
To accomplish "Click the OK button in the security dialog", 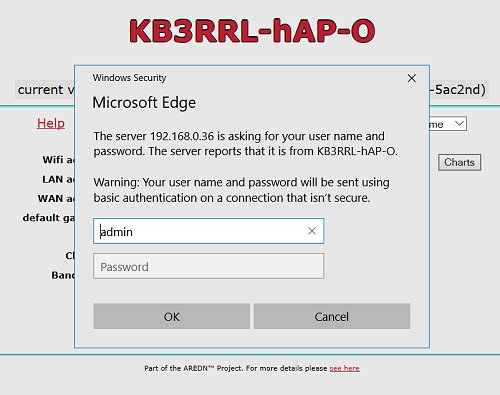I will (171, 316).
